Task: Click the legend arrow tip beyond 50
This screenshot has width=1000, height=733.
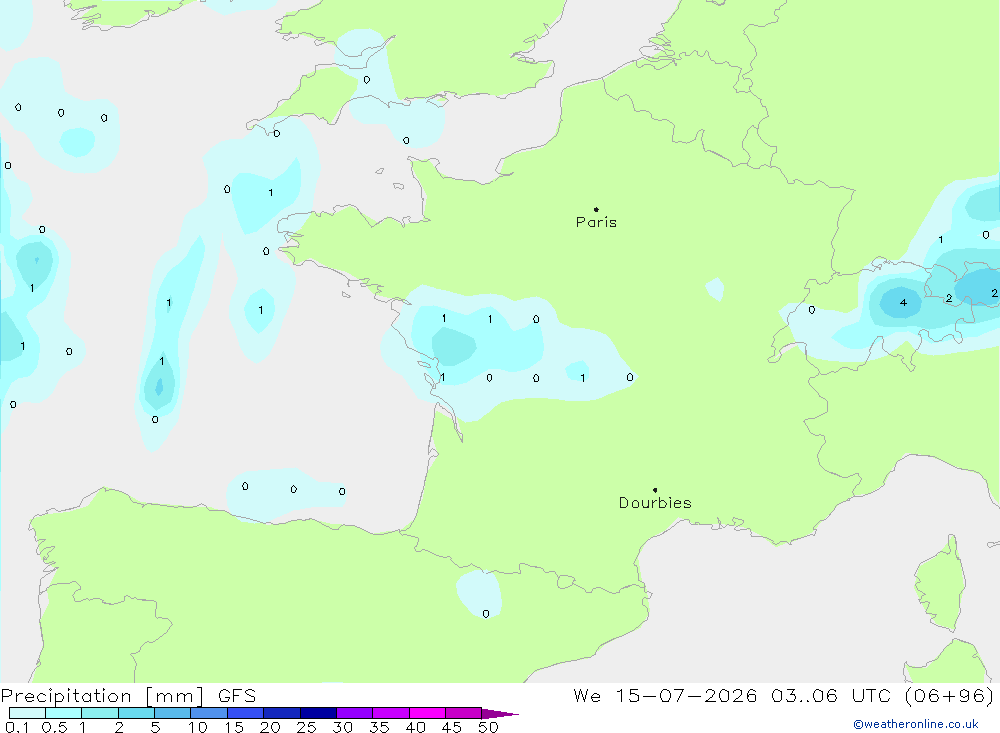Action: click(x=501, y=714)
